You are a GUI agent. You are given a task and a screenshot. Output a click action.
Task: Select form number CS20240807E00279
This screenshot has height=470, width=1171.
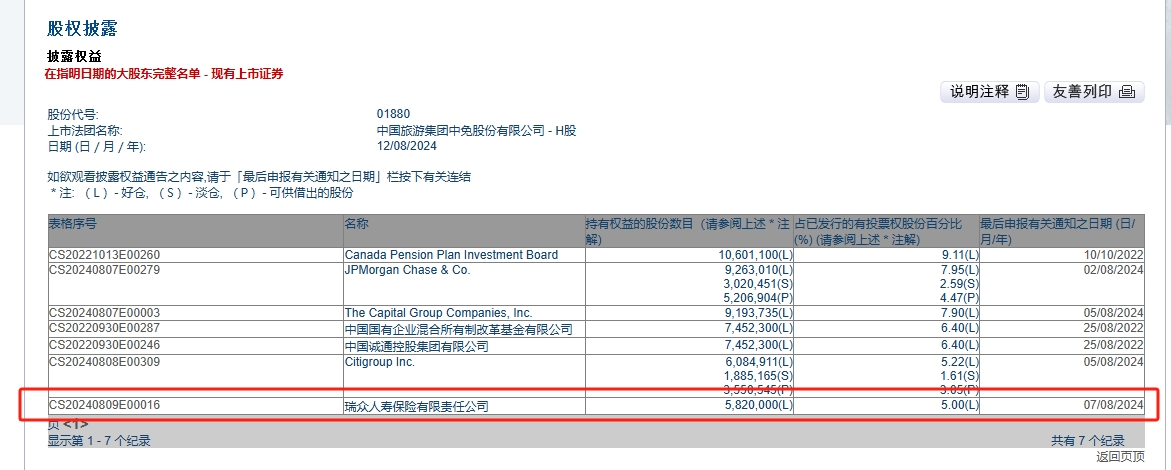point(105,270)
